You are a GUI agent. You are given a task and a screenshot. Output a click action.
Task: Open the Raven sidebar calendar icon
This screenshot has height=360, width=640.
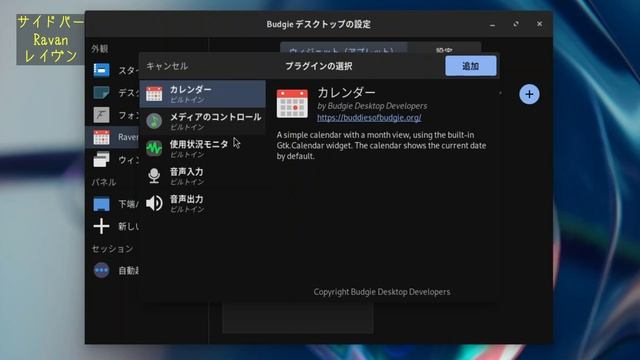101,137
